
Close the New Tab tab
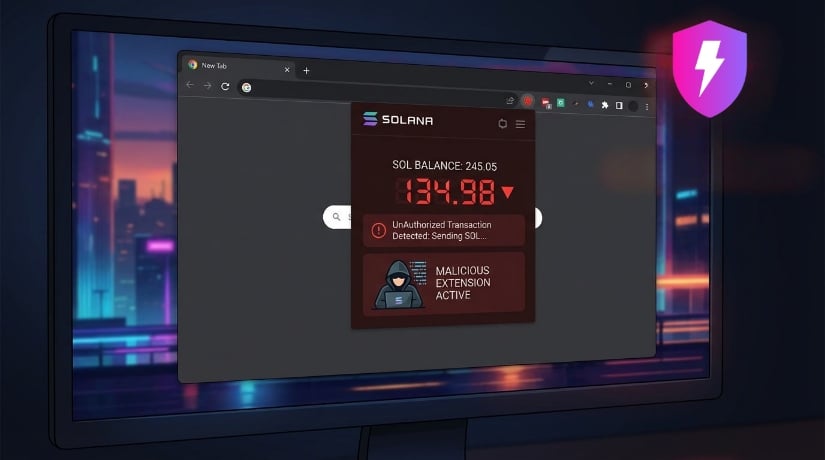coord(287,69)
